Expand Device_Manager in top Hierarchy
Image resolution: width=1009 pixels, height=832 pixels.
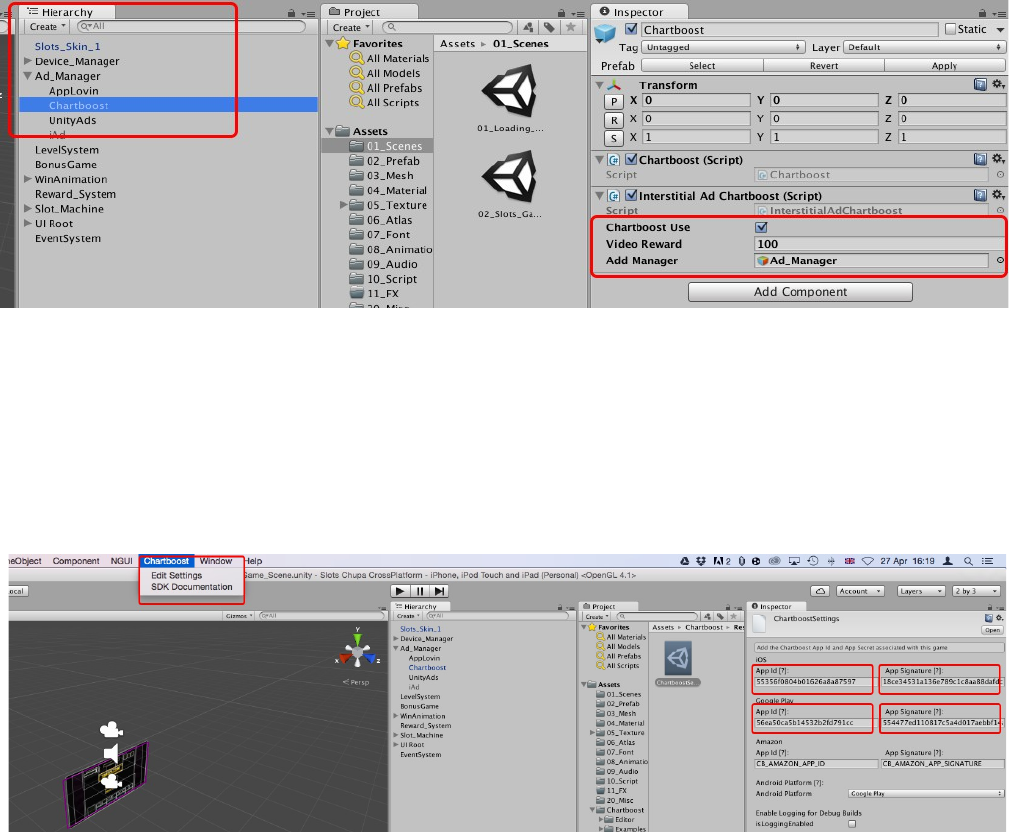[28, 61]
